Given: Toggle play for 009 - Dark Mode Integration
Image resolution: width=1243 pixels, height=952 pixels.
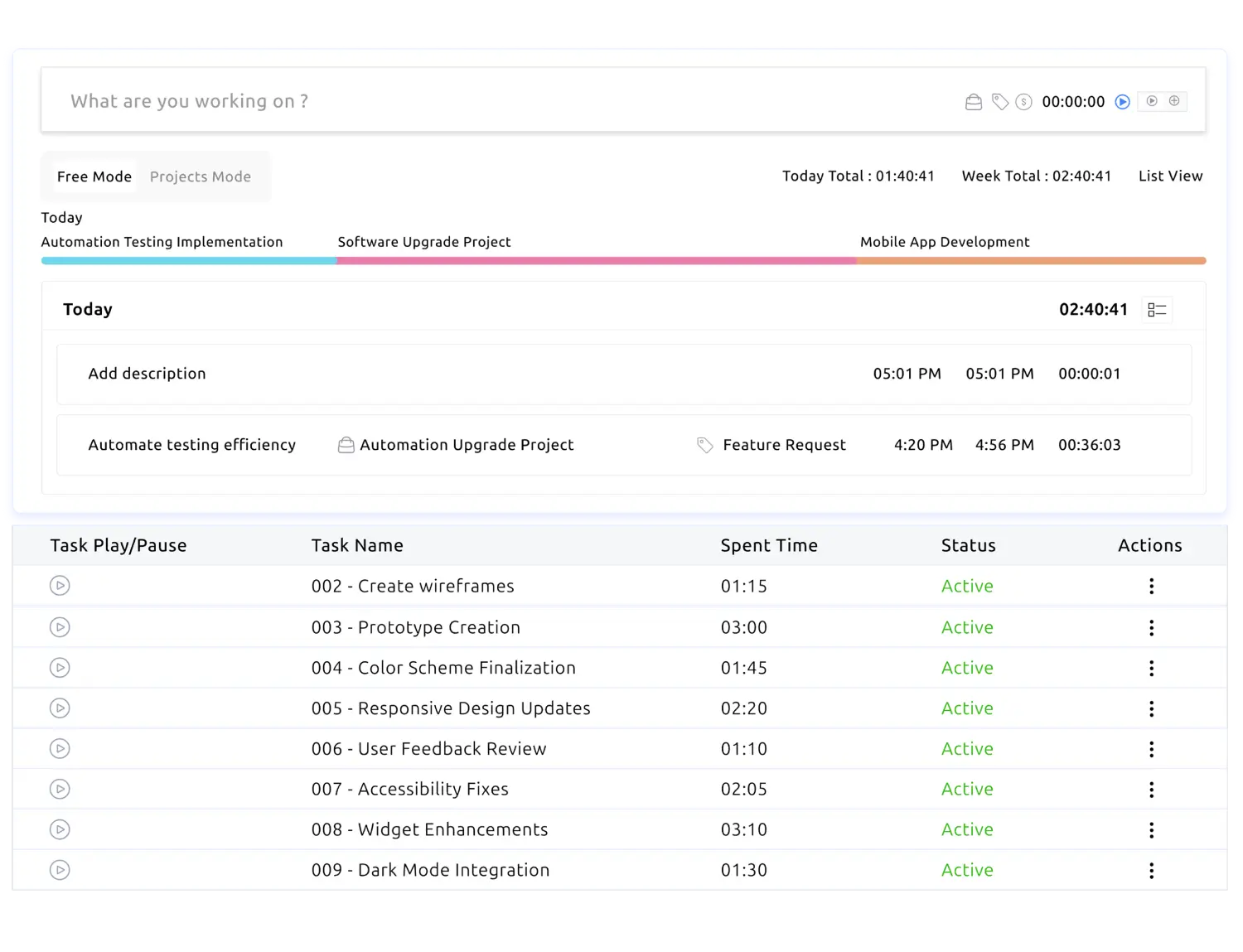Looking at the screenshot, I should coord(59,870).
